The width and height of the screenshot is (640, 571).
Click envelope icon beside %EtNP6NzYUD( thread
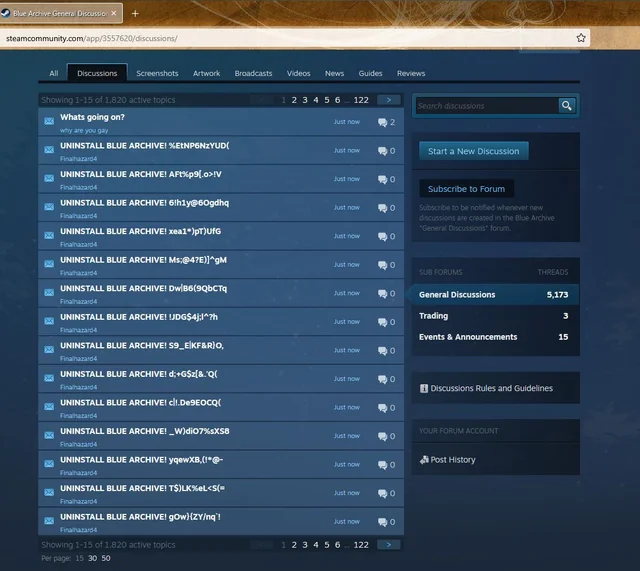click(x=49, y=150)
